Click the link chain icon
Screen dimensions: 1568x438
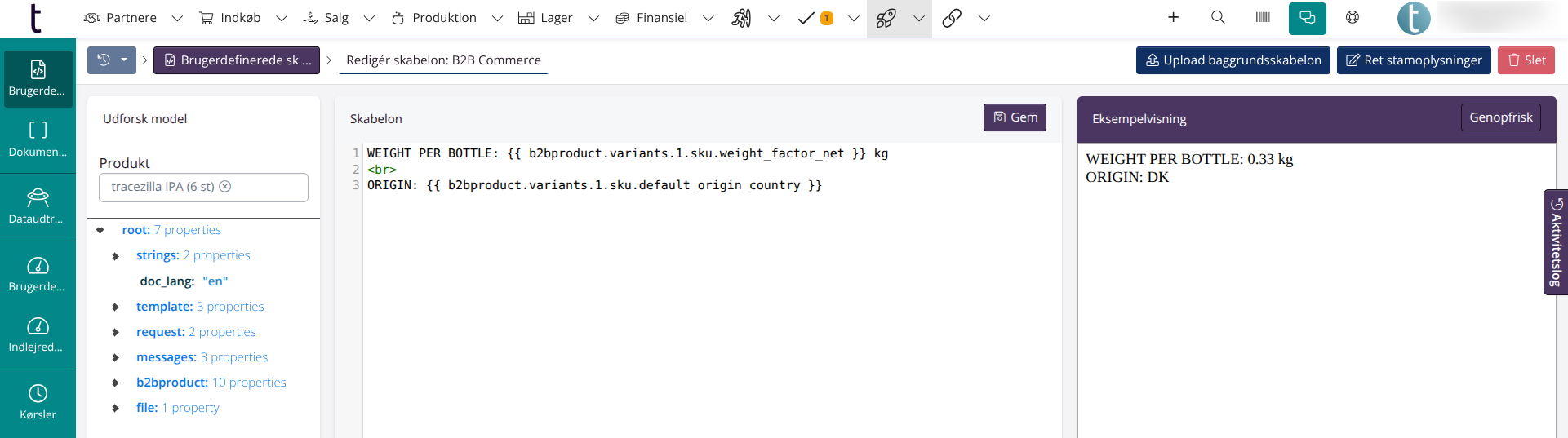click(x=952, y=18)
